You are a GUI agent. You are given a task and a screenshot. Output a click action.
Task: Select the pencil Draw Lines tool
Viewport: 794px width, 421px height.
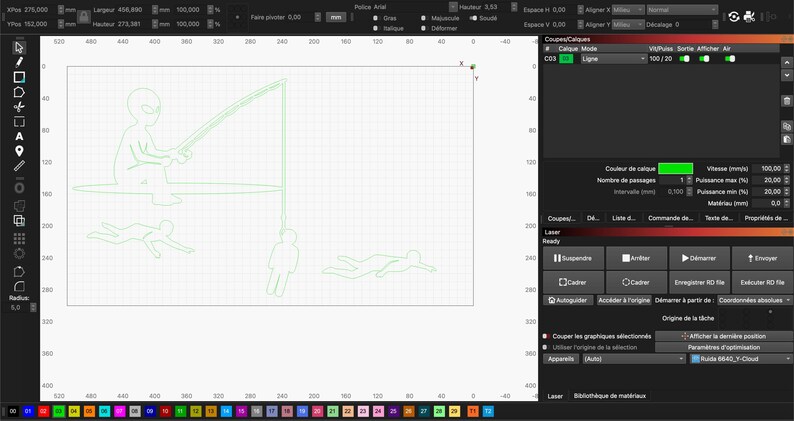click(x=19, y=62)
